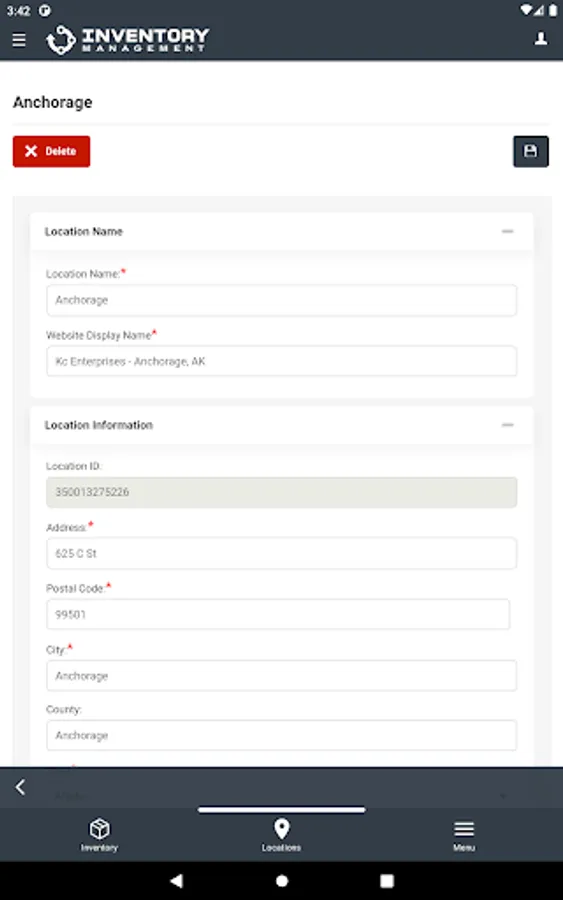Edit the Website Display Name field
The image size is (563, 900).
click(281, 361)
